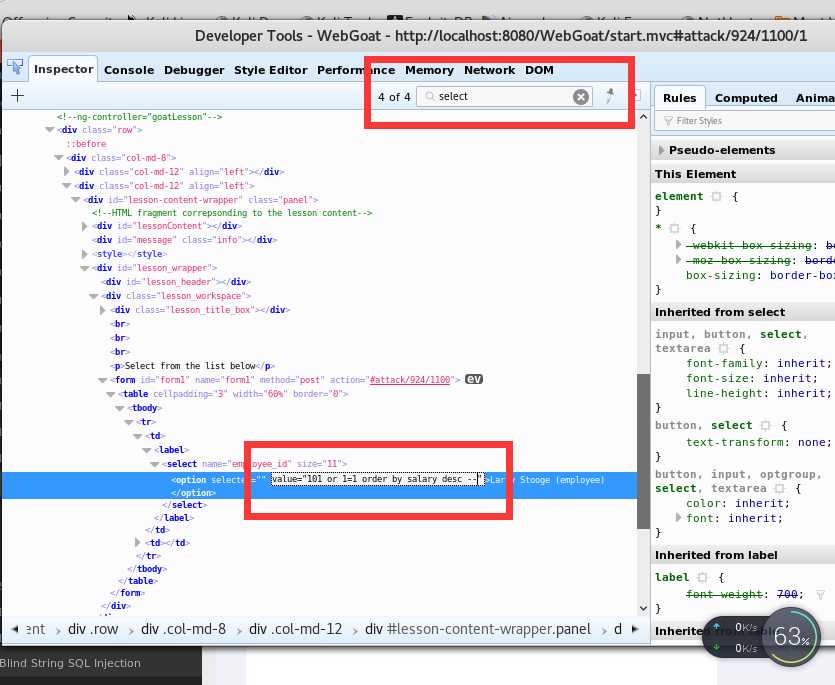Click the highlighter icon next to the 'label' rule

coord(702,577)
